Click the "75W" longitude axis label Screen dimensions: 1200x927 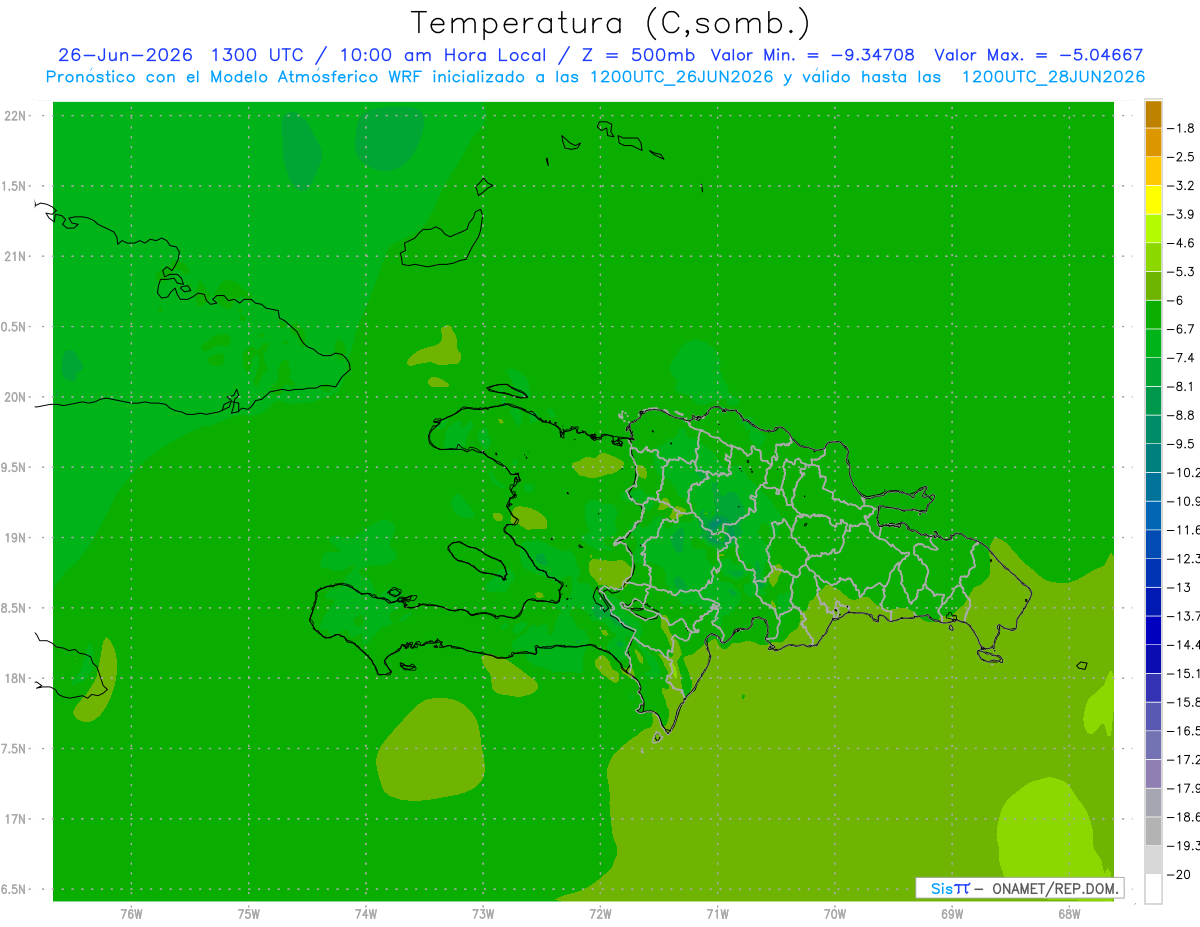coord(249,913)
